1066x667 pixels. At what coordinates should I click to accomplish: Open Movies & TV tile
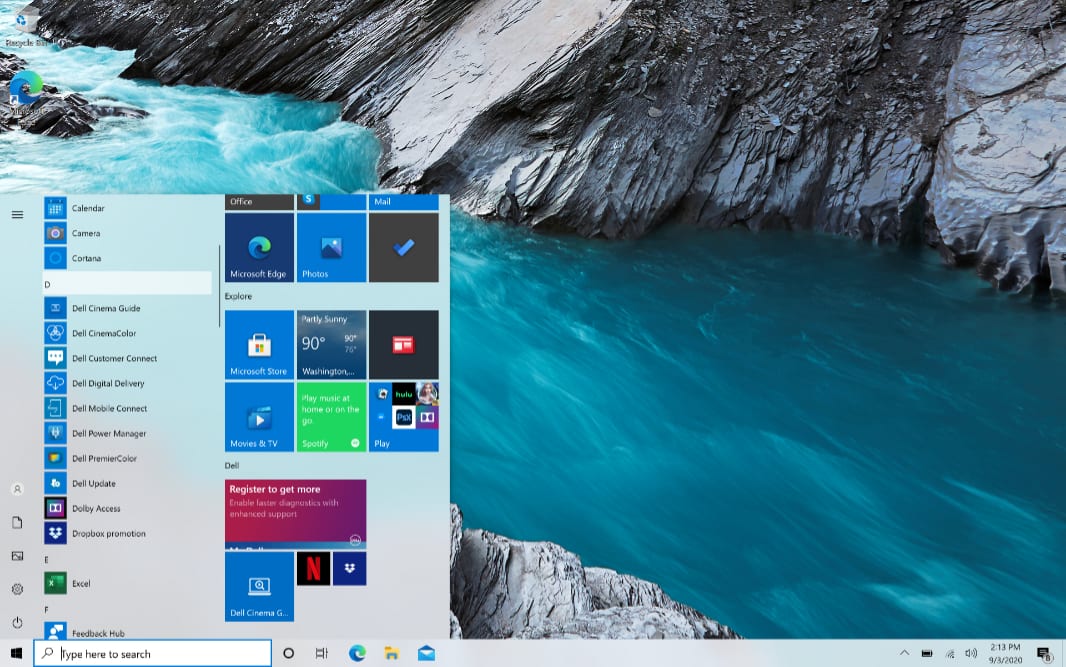pos(259,417)
